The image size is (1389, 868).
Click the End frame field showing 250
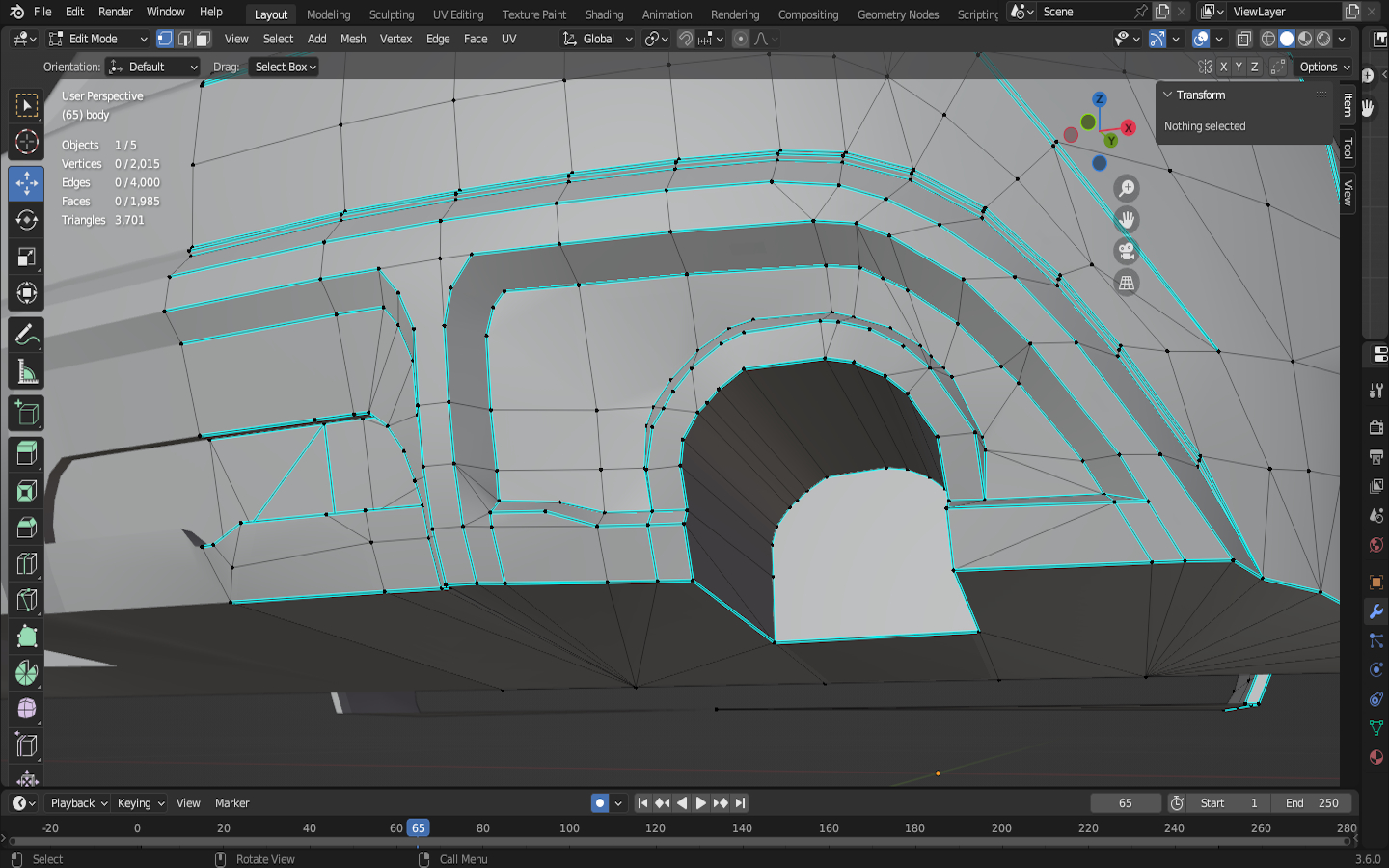(x=1312, y=803)
